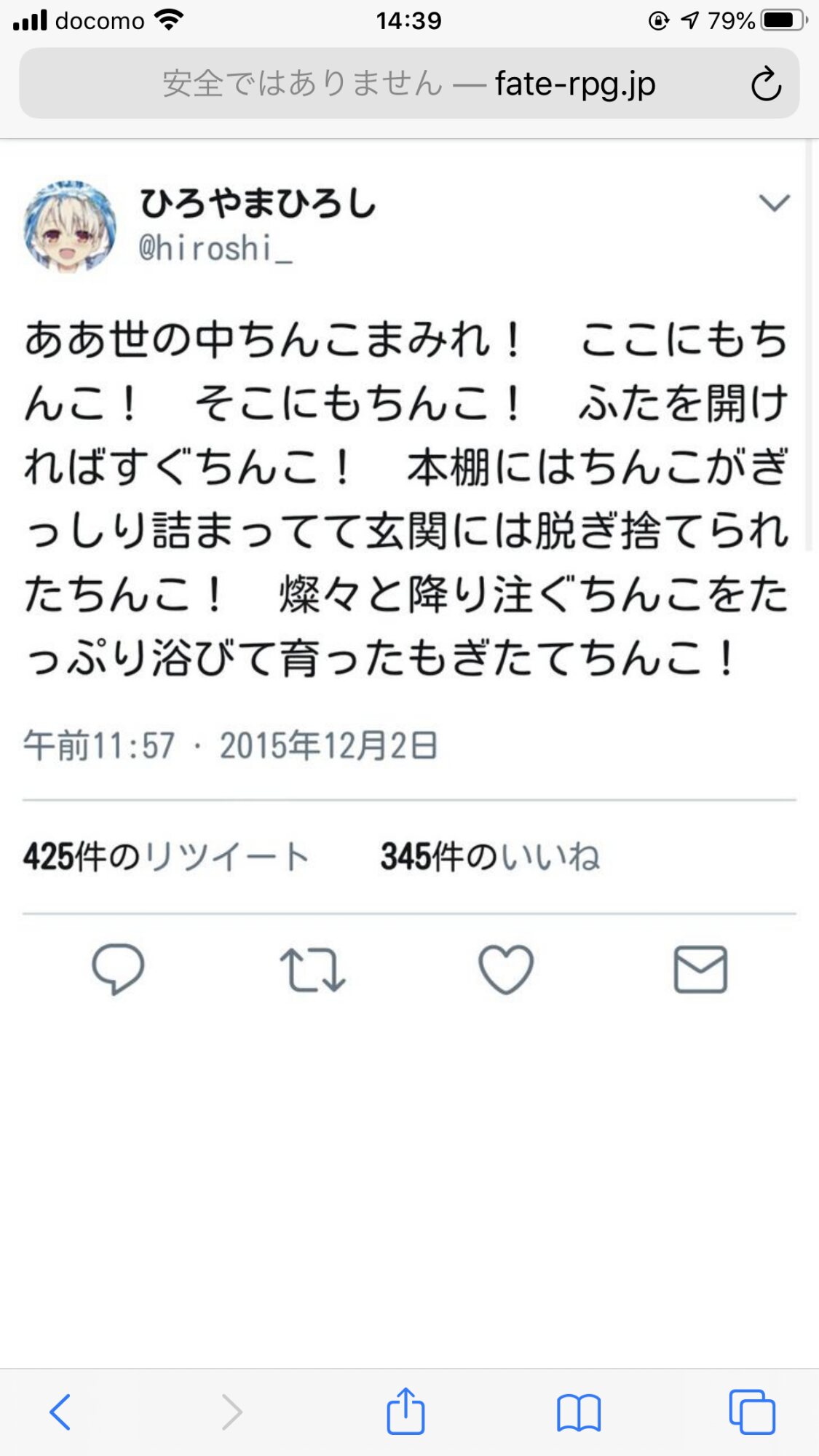
Task: Expand tweet options chevron menu
Action: point(774,202)
